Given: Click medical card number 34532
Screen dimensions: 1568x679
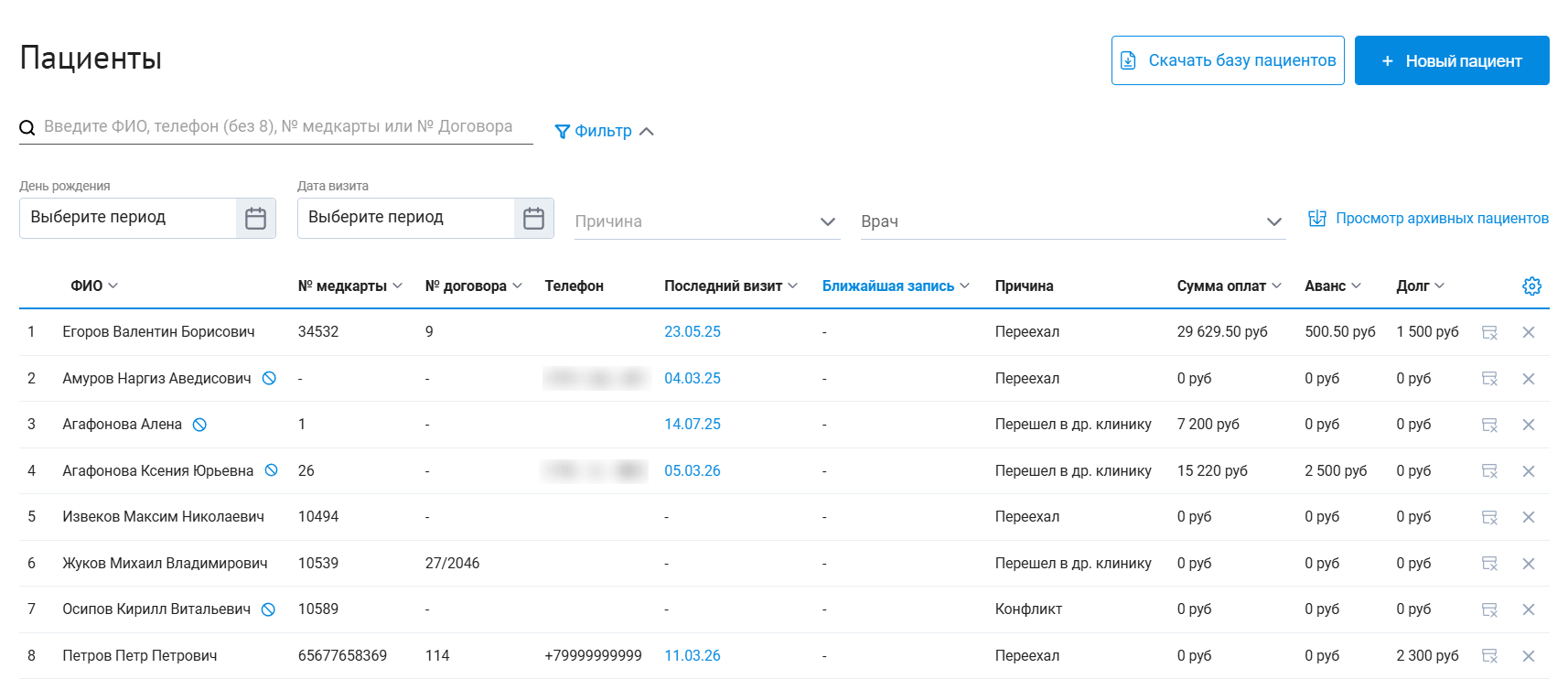Looking at the screenshot, I should click(x=318, y=331).
